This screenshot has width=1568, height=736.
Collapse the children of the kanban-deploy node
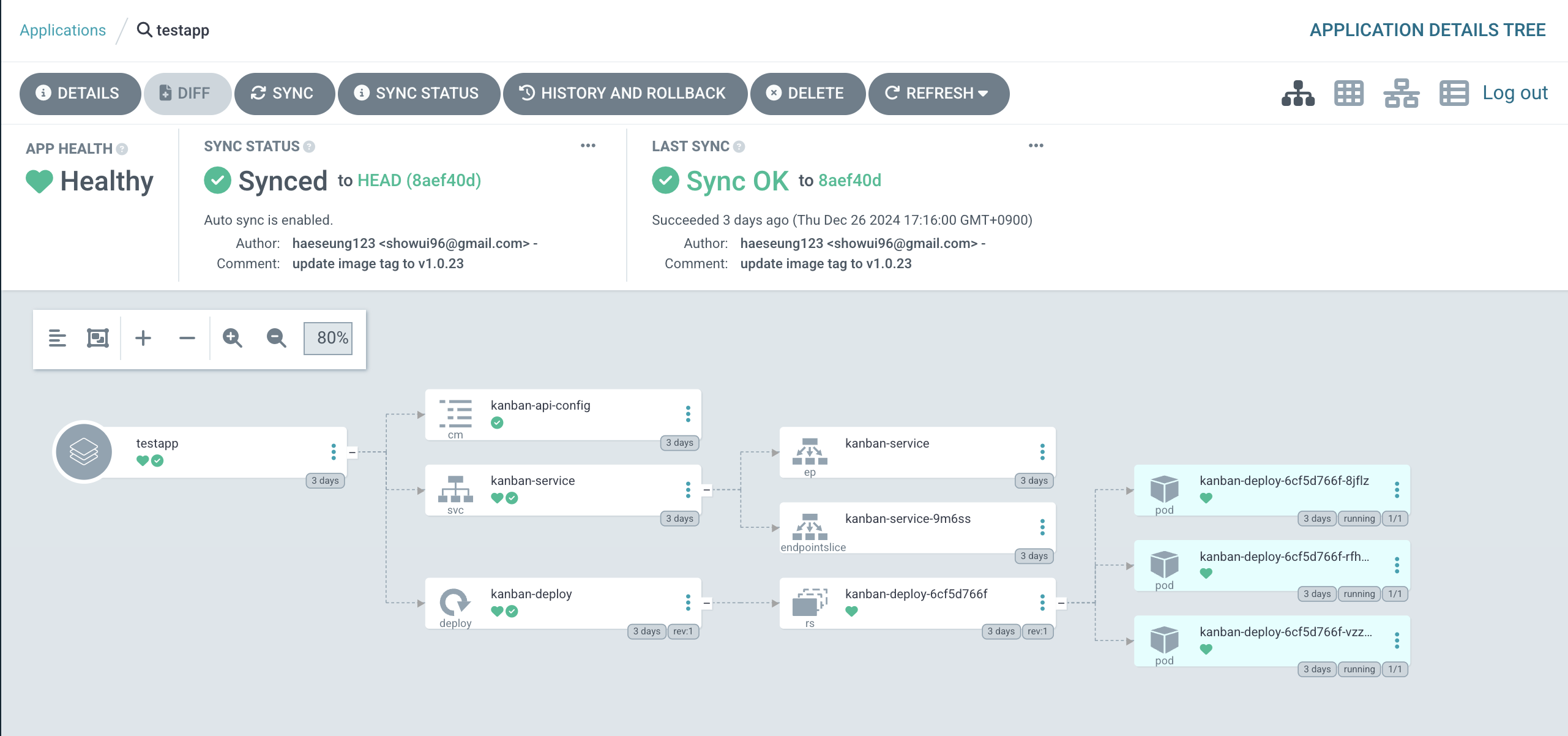[706, 603]
